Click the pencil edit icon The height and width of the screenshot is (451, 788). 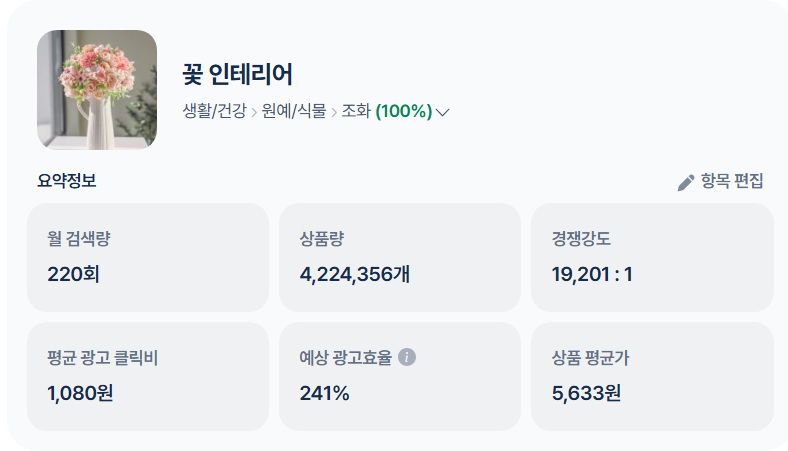(x=685, y=183)
